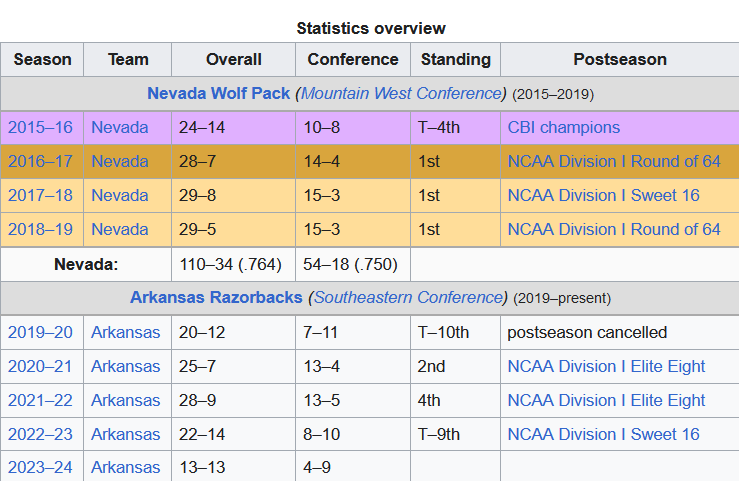
Task: Click the bold Nevada: totals label
Action: [86, 264]
